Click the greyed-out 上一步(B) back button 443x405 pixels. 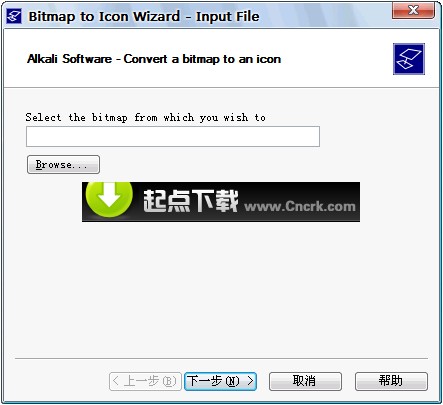145,381
